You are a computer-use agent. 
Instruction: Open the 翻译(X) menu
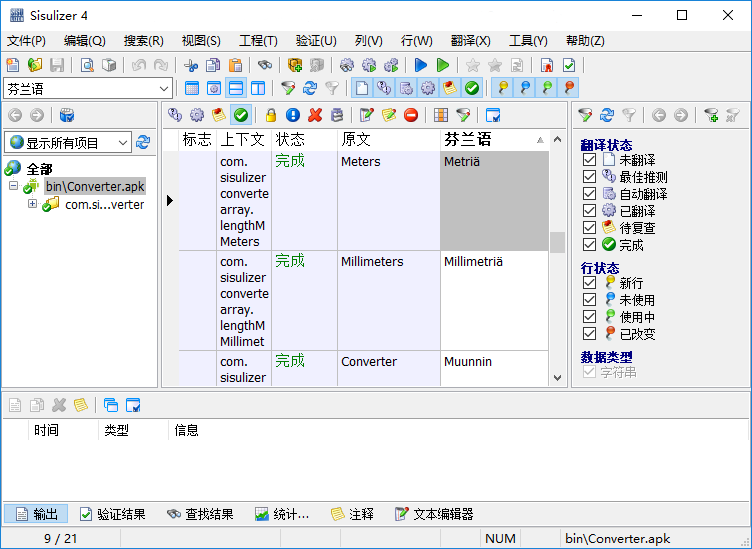coord(470,41)
